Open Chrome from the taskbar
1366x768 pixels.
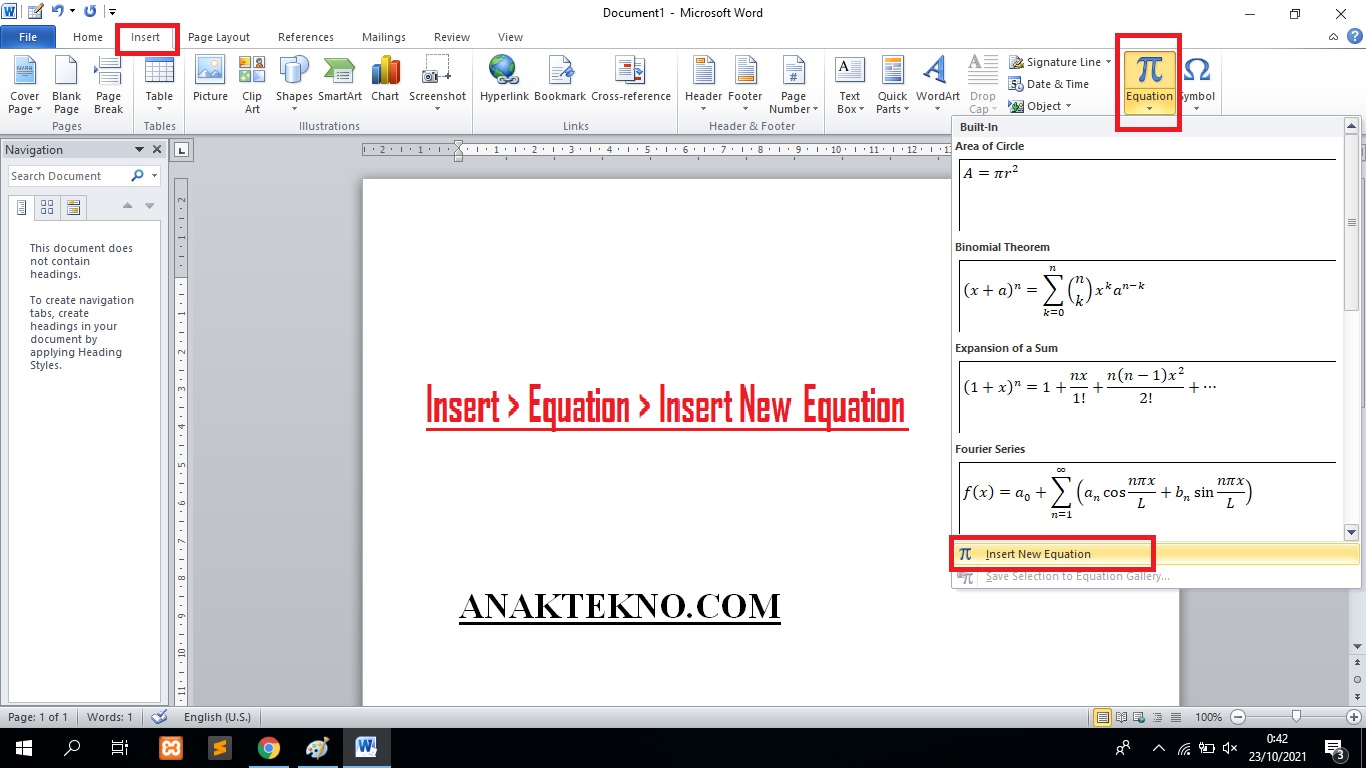point(268,747)
